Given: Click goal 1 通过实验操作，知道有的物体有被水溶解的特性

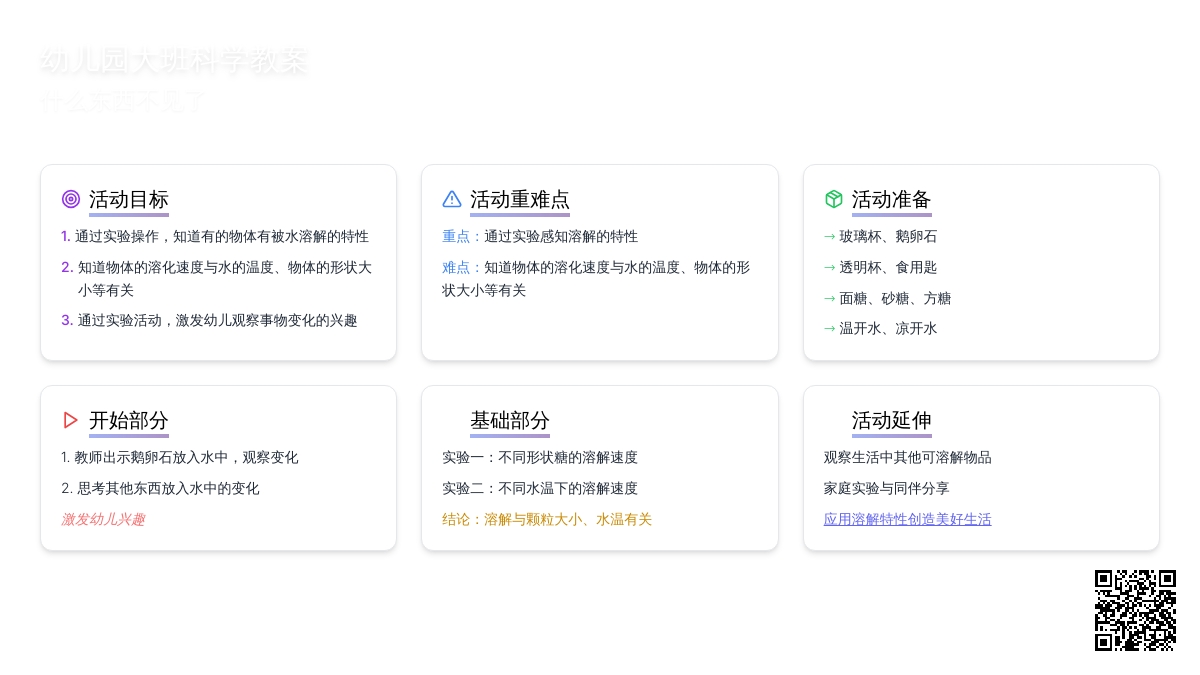Looking at the screenshot, I should [x=215, y=236].
